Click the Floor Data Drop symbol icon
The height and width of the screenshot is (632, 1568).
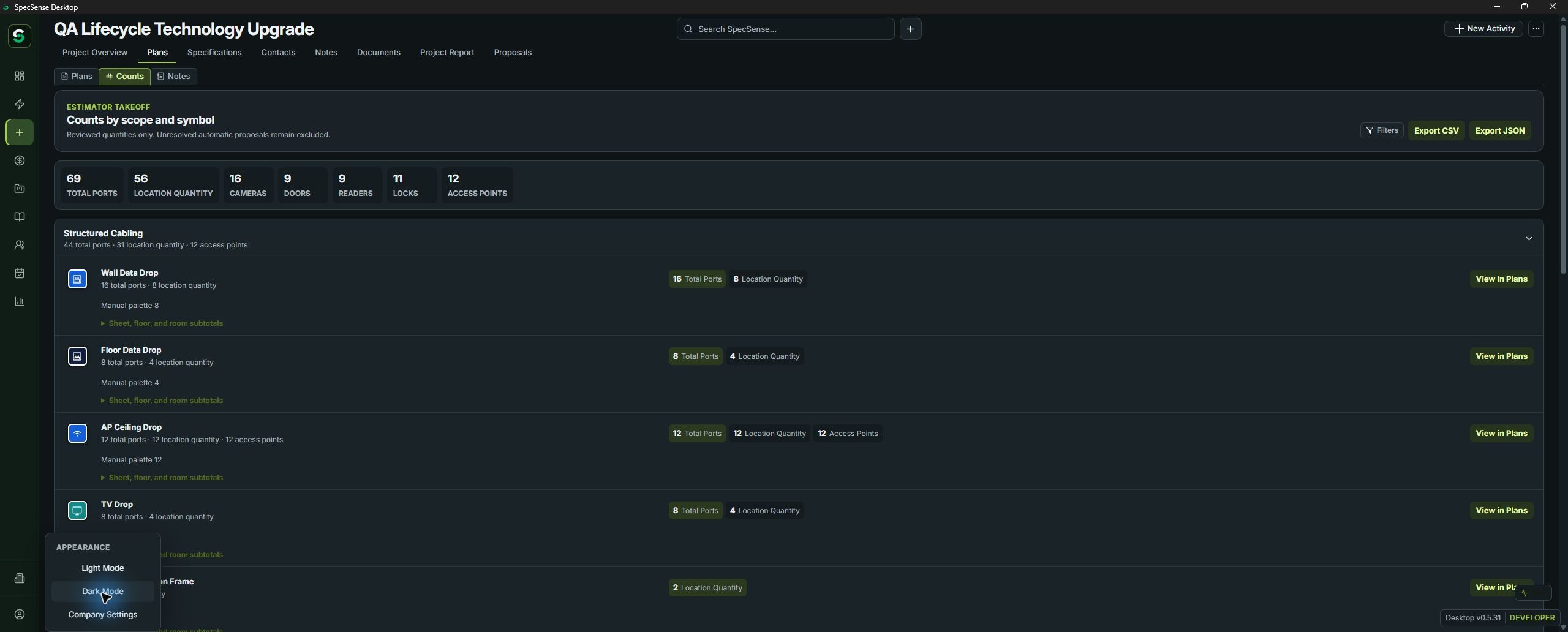(x=77, y=356)
